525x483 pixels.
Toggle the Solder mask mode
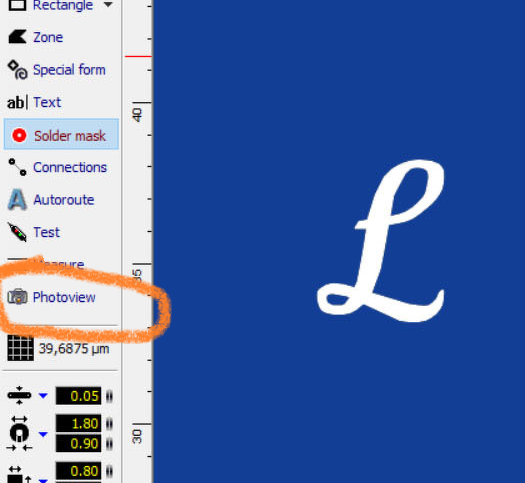click(x=61, y=134)
